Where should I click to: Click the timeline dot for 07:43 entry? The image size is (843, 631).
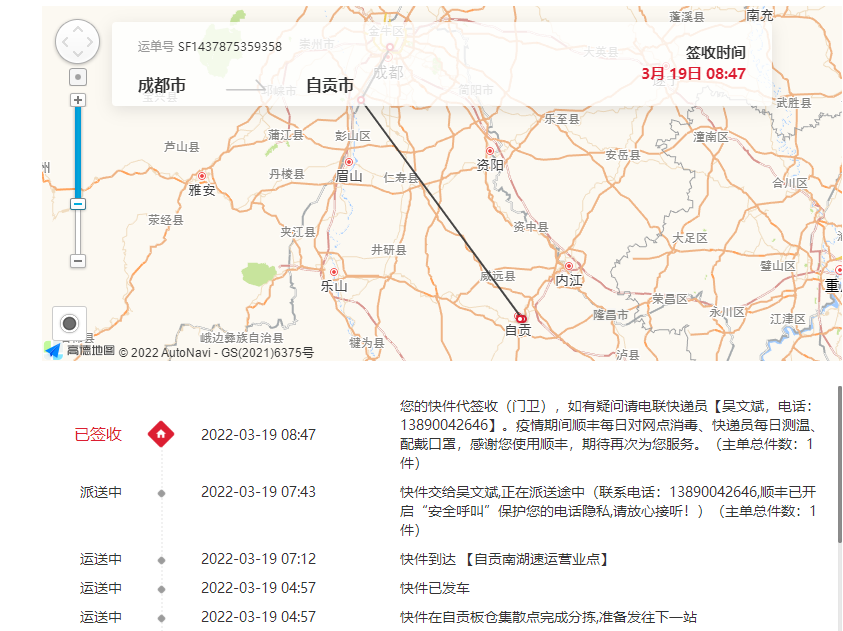pos(161,493)
